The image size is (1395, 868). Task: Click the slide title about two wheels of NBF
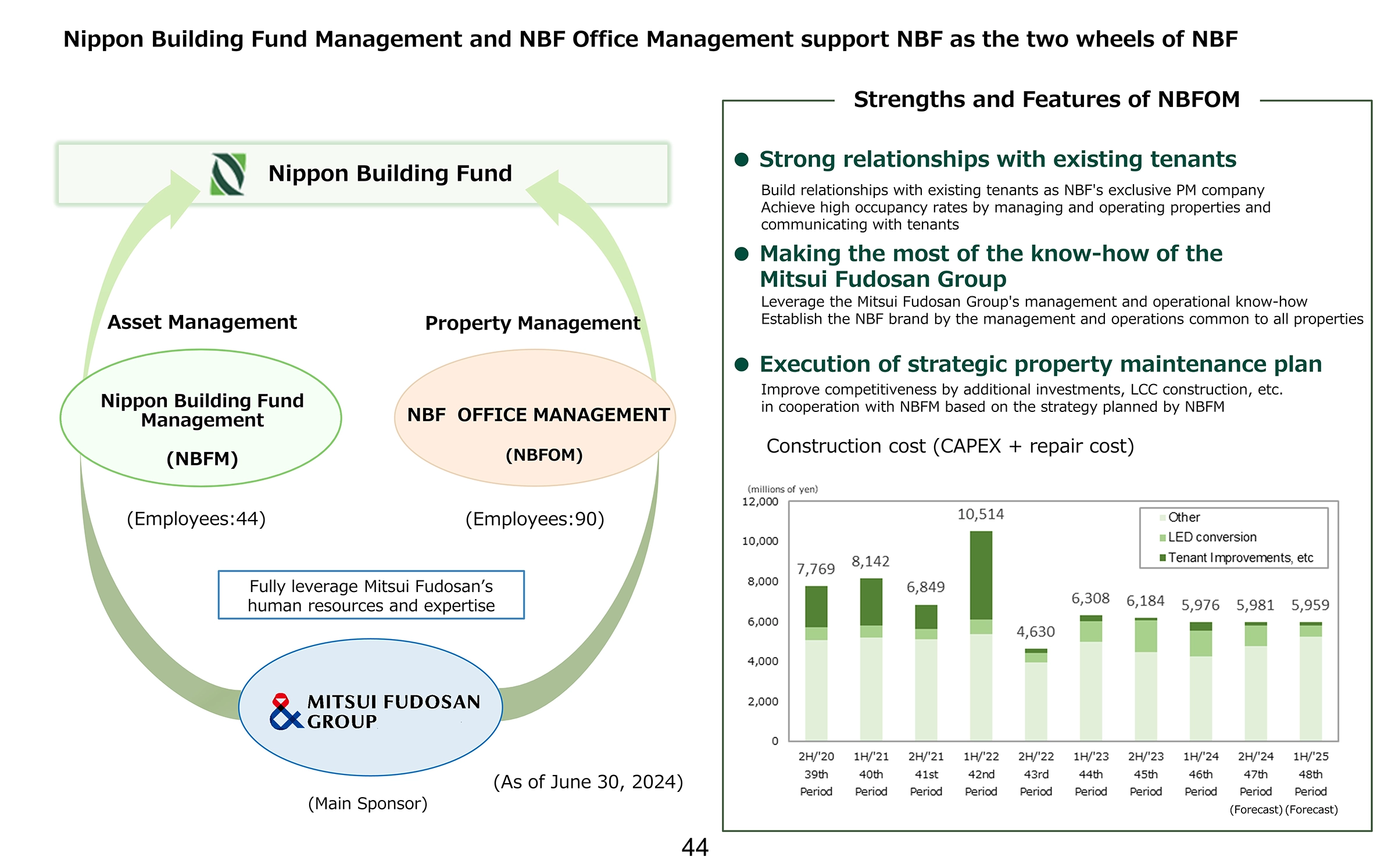tap(650, 40)
